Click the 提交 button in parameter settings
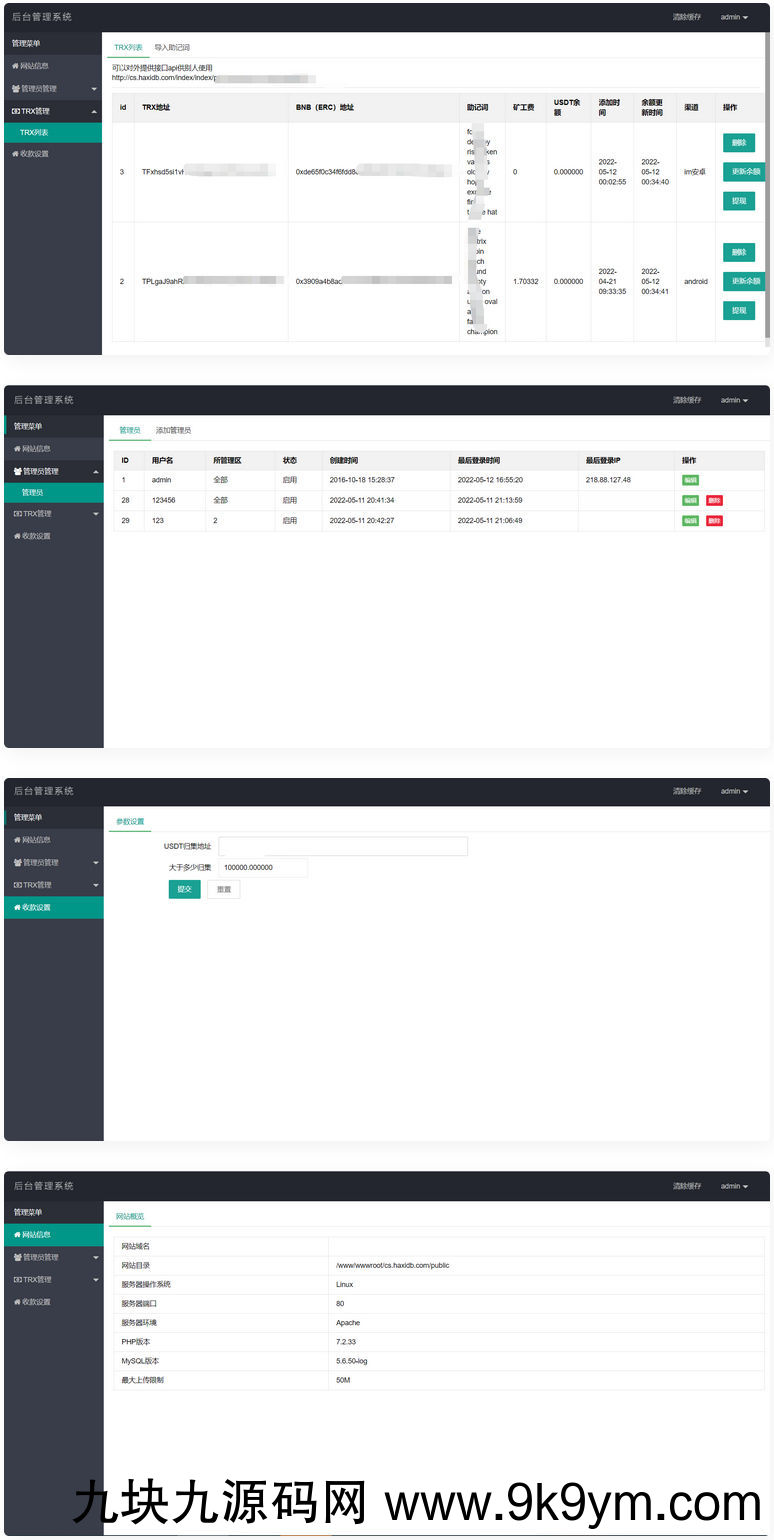 point(184,889)
